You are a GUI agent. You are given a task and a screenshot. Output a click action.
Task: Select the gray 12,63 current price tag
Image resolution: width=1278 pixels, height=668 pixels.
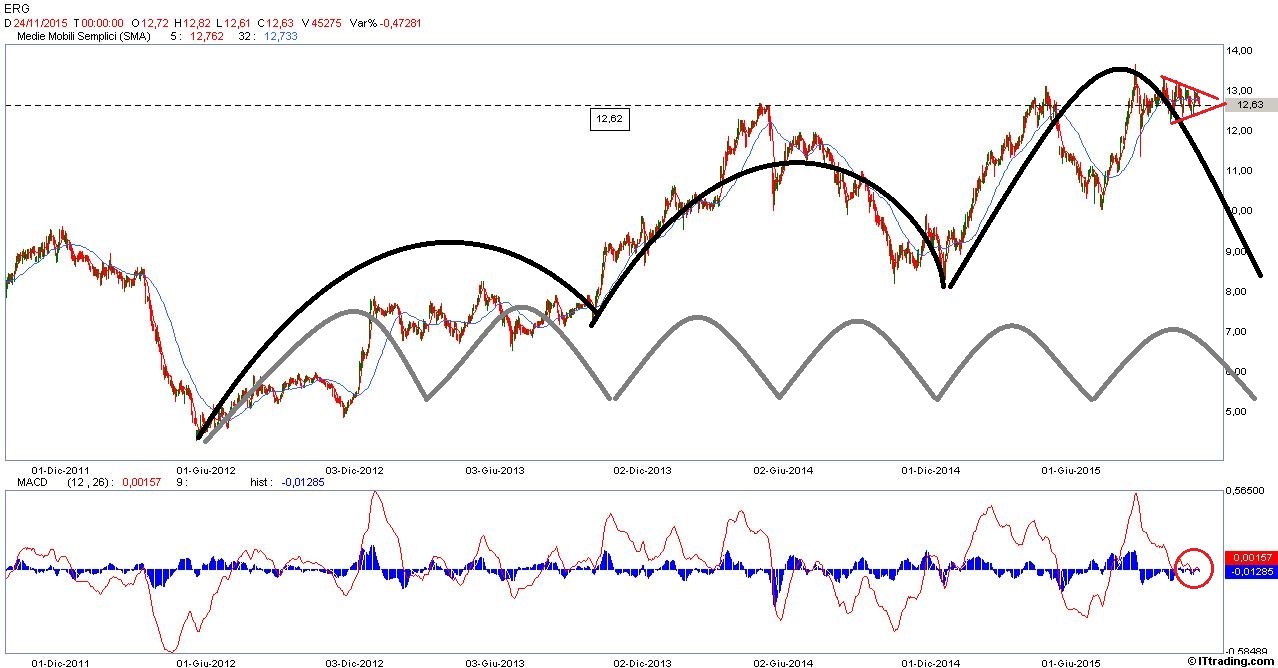point(1250,104)
